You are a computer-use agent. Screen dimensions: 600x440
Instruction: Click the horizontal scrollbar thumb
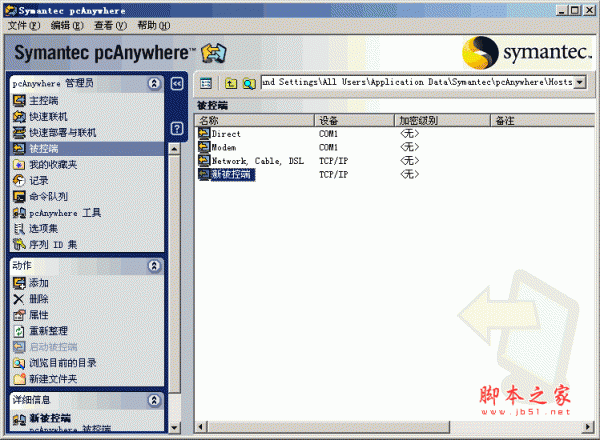click(x=329, y=427)
